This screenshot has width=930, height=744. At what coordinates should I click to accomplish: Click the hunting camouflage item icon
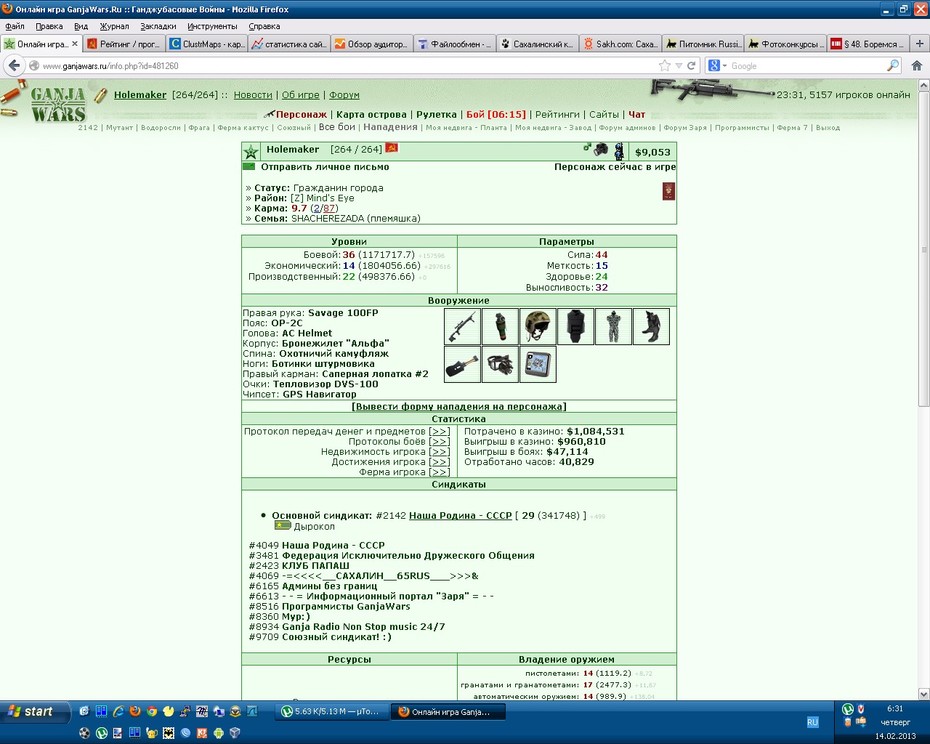pos(613,326)
